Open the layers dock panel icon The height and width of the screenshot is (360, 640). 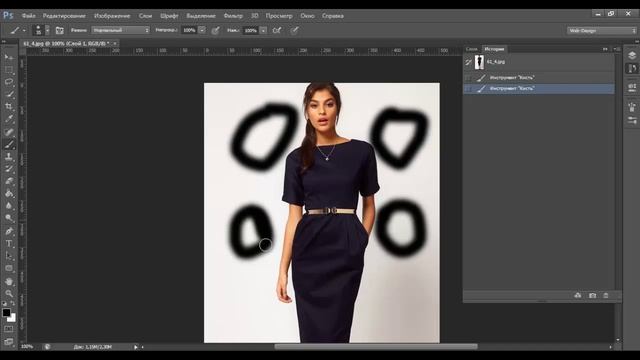(x=632, y=56)
